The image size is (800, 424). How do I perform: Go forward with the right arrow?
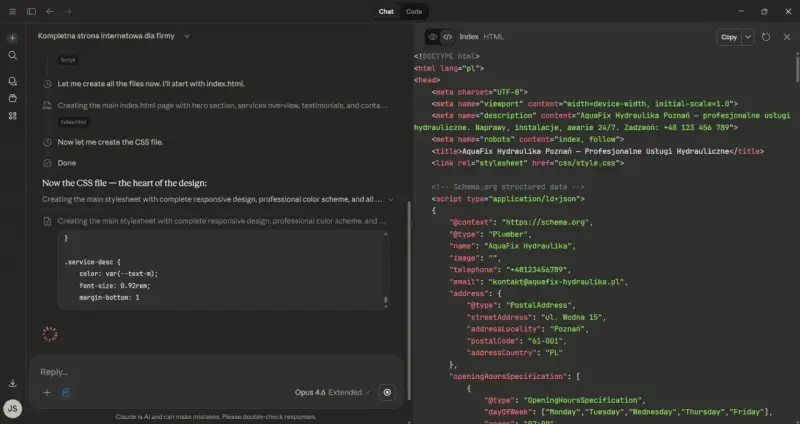(x=68, y=11)
